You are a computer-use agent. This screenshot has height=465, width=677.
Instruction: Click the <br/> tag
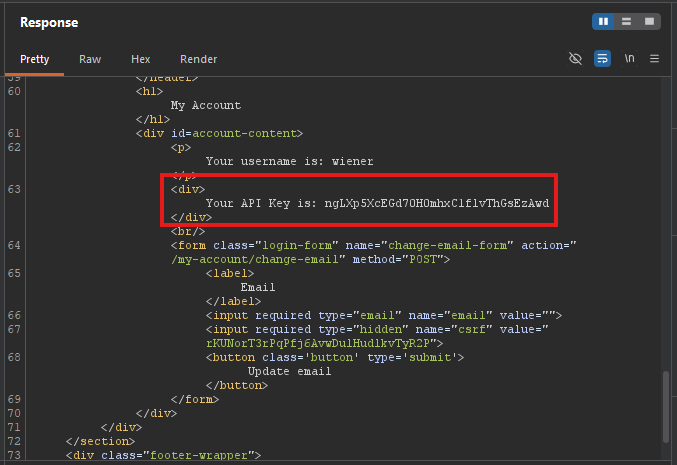188,231
